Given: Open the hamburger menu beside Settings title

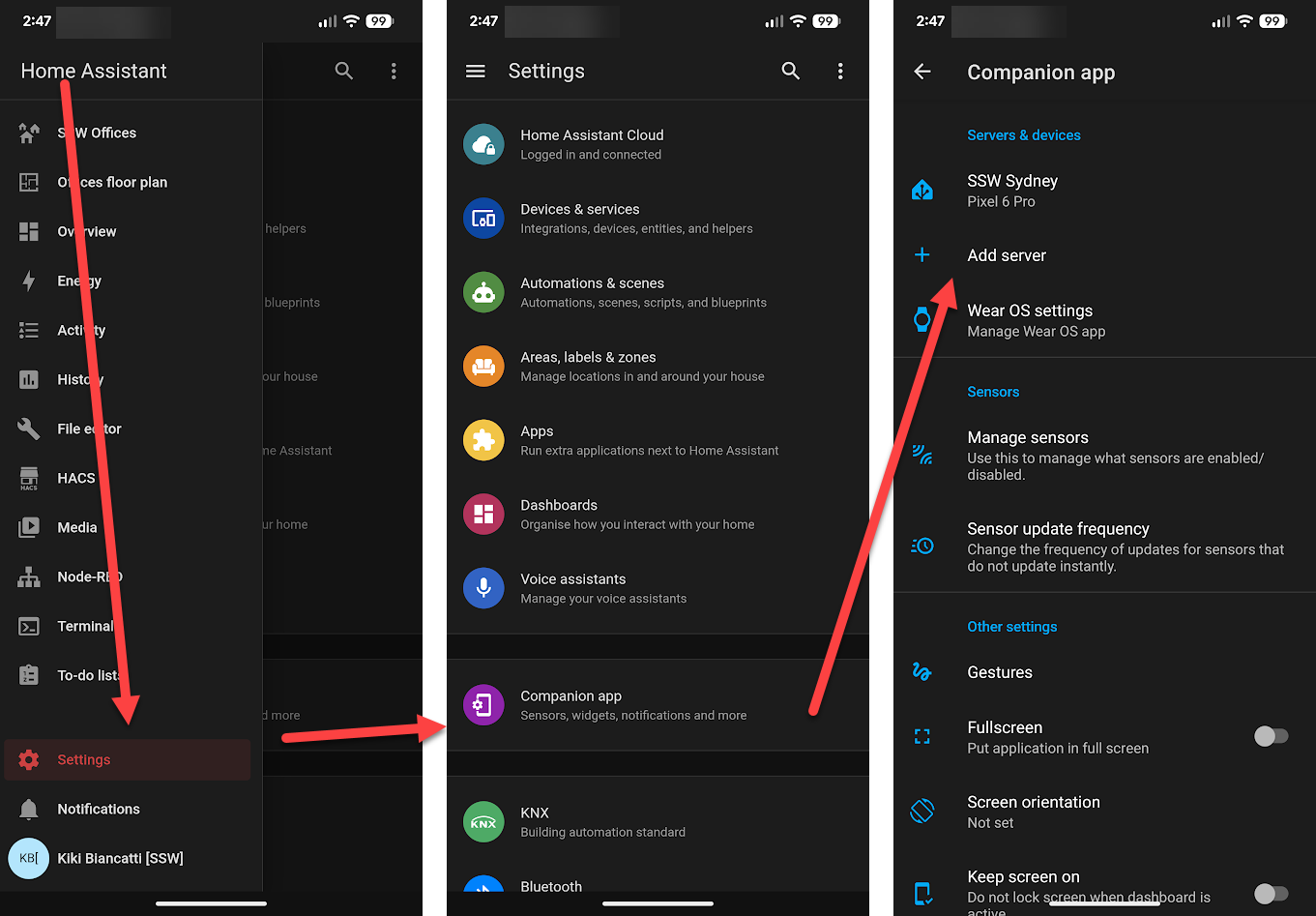Looking at the screenshot, I should [476, 71].
